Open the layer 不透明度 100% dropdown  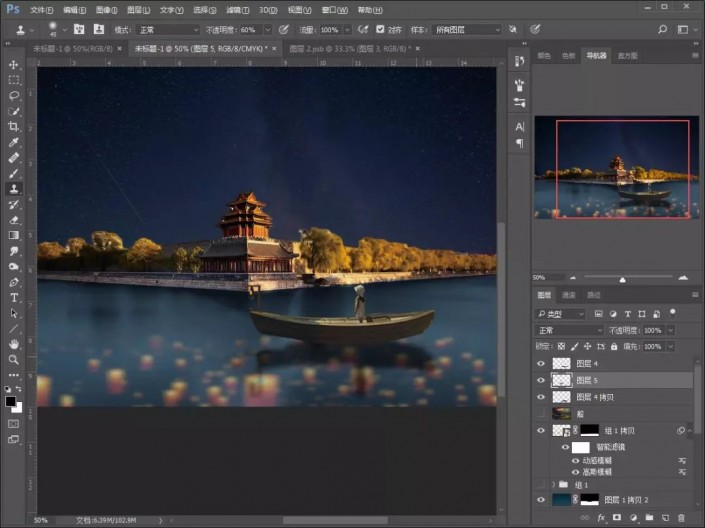point(670,331)
